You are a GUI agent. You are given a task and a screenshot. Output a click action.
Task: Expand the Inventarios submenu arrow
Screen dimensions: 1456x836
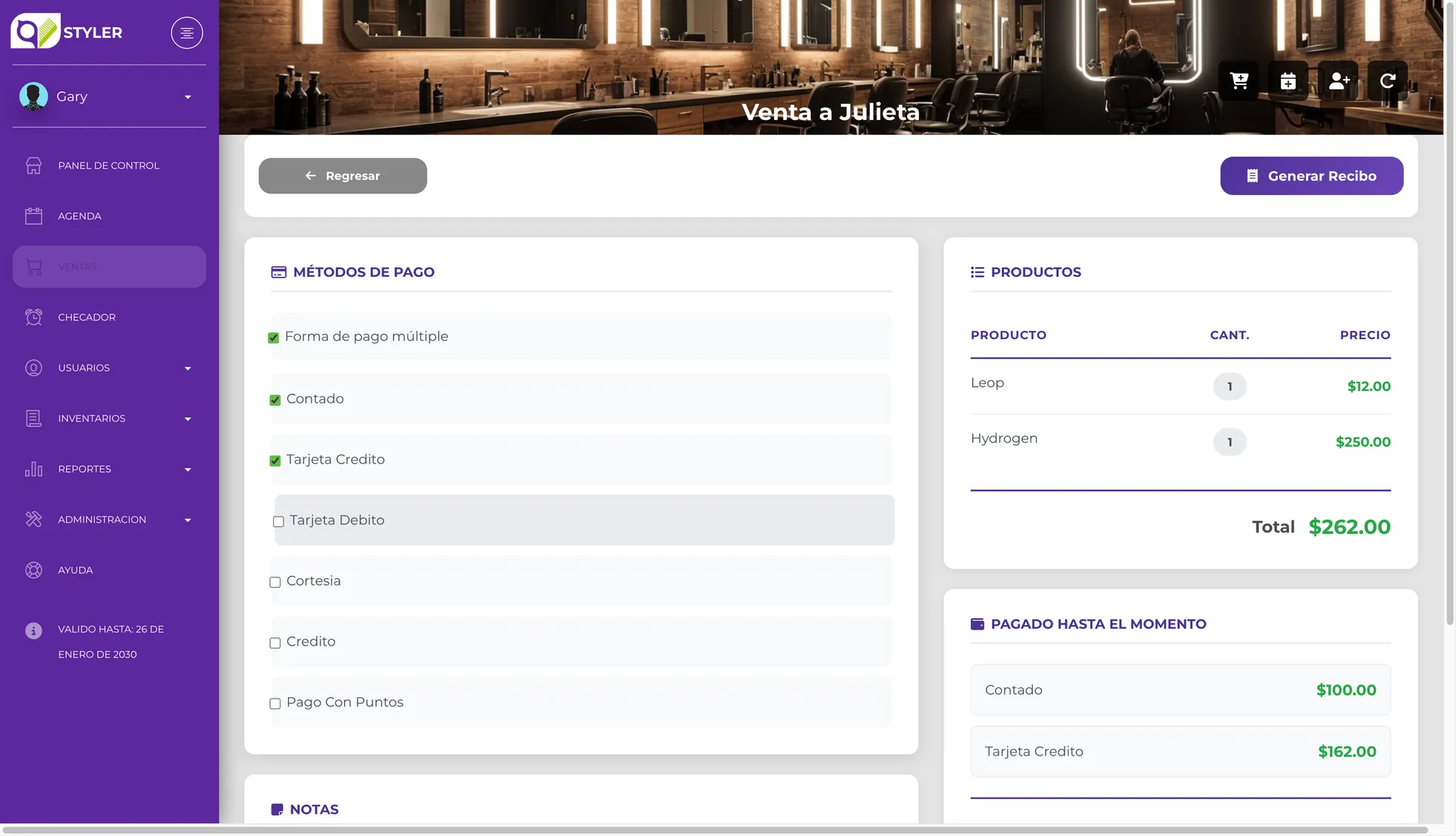click(188, 419)
